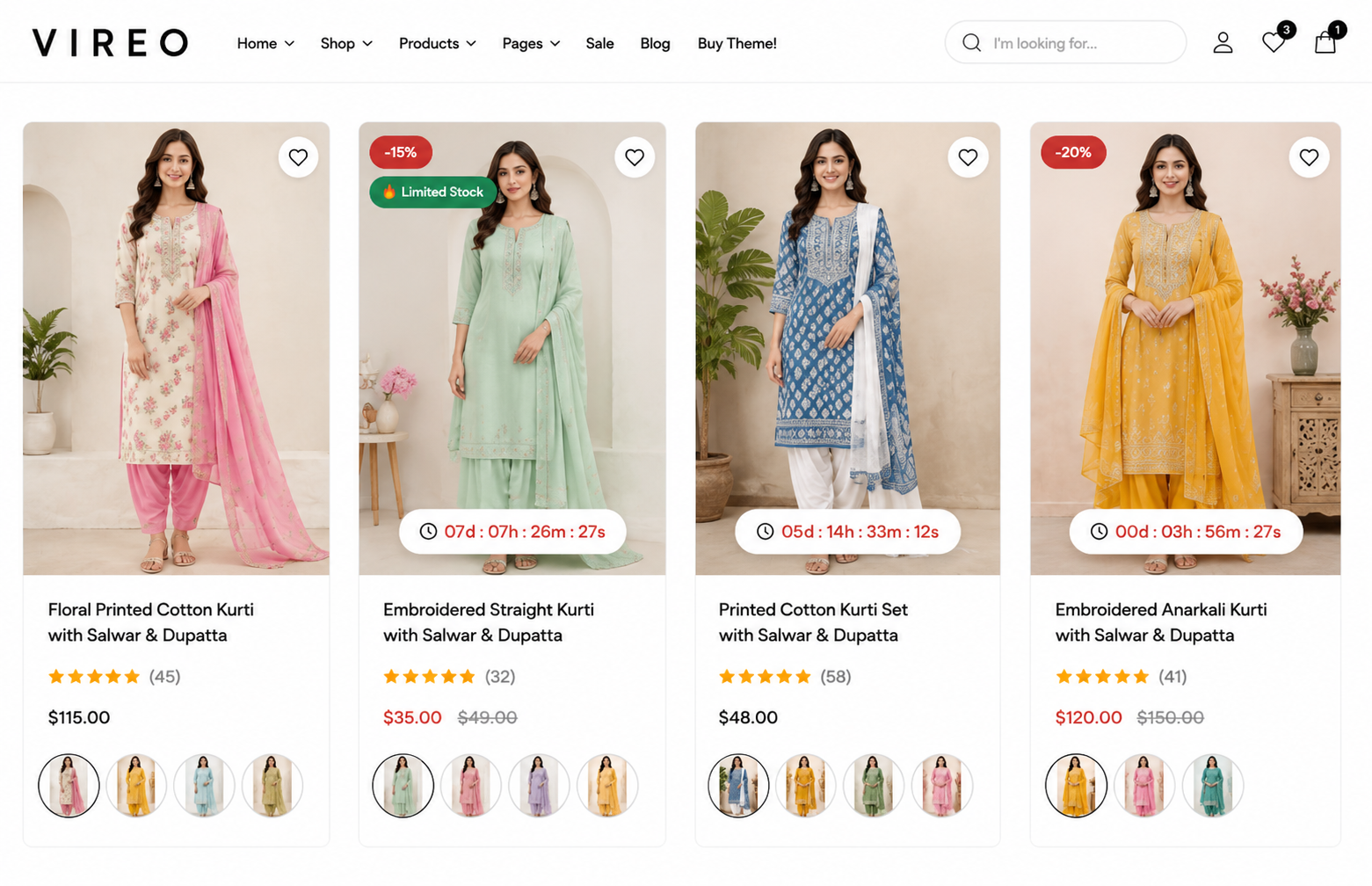
Task: Click the Limited Stock badge
Action: [432, 192]
